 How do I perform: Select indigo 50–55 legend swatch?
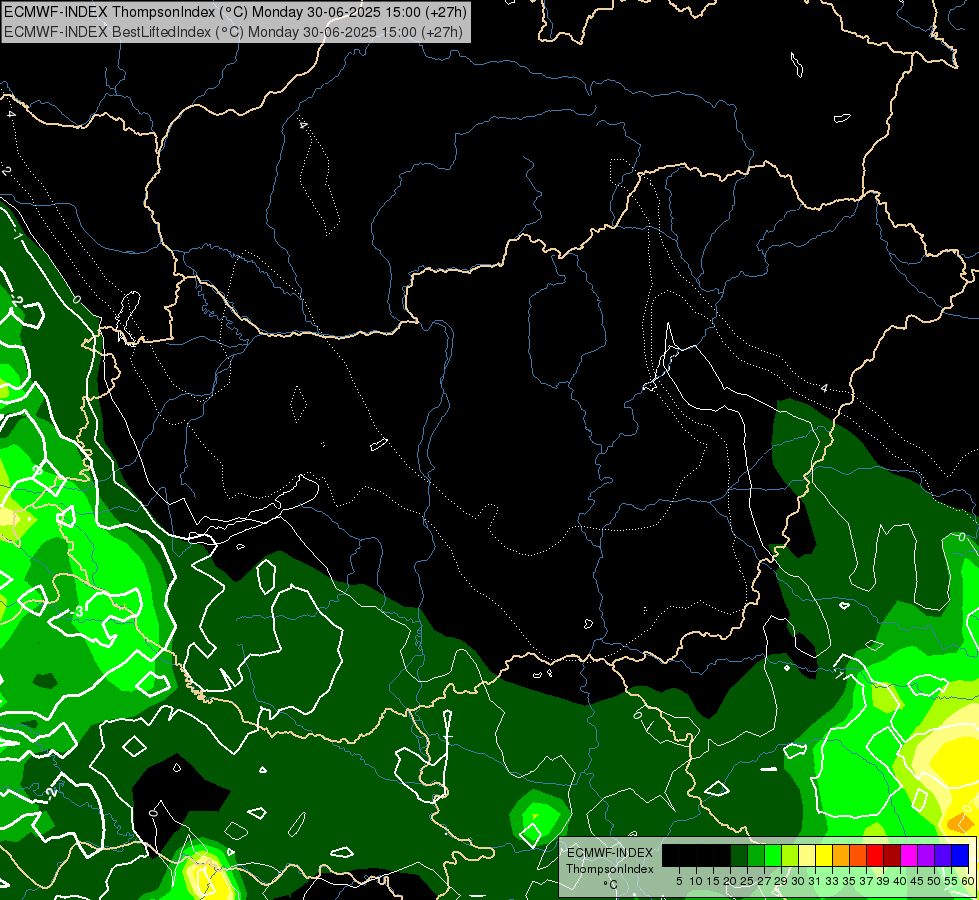943,855
